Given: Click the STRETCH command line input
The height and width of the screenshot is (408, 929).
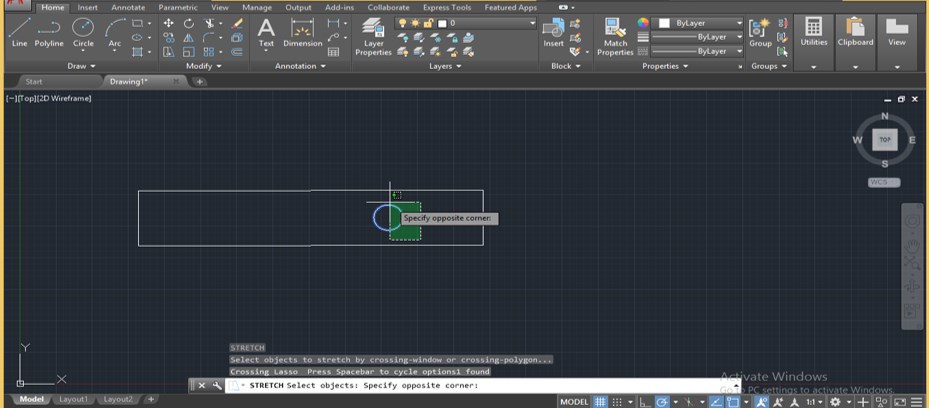Looking at the screenshot, I should (x=483, y=385).
